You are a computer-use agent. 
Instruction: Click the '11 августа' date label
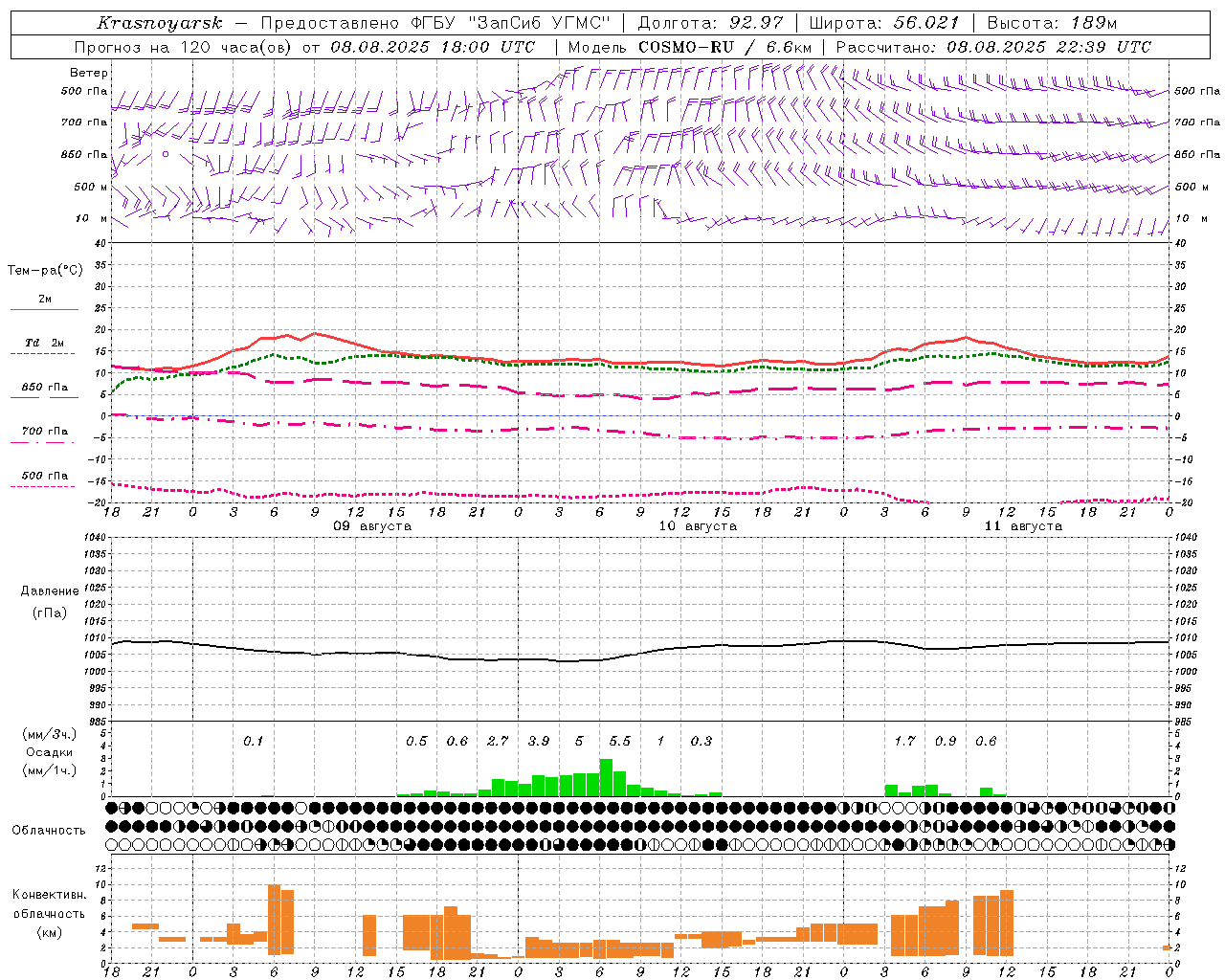coord(1023,526)
